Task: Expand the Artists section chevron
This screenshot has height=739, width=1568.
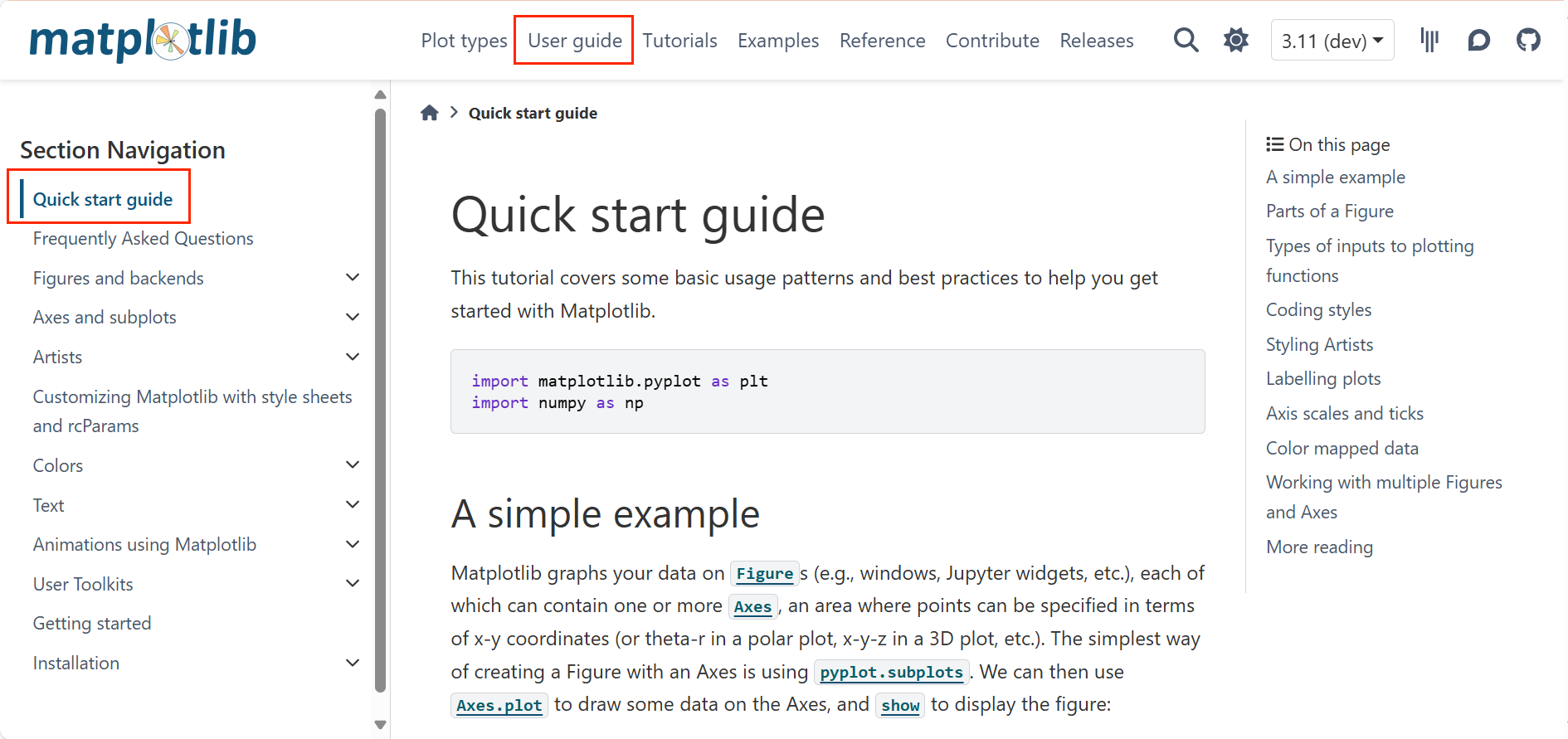Action: coord(353,357)
